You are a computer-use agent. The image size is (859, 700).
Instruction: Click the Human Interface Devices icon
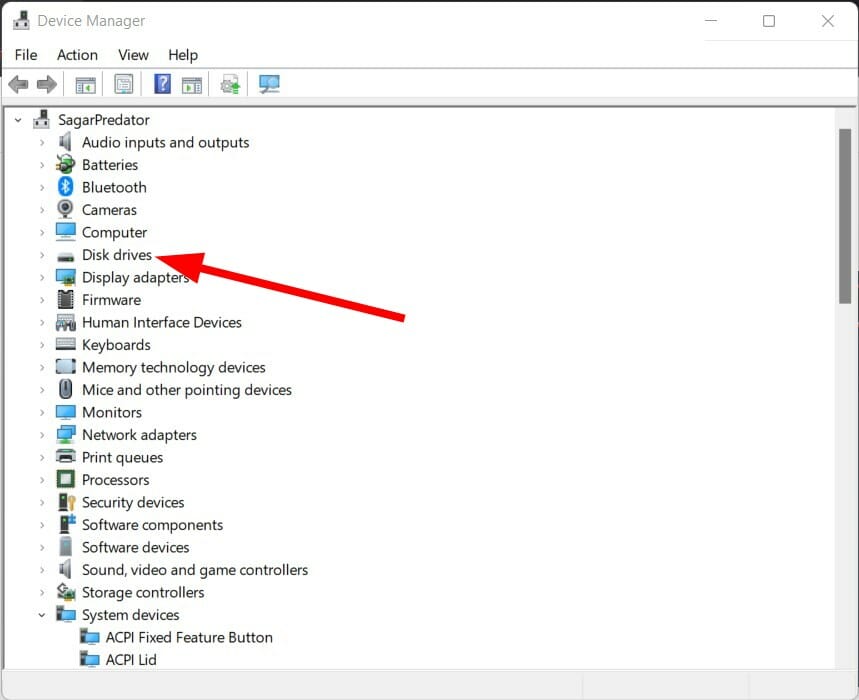pyautogui.click(x=65, y=323)
